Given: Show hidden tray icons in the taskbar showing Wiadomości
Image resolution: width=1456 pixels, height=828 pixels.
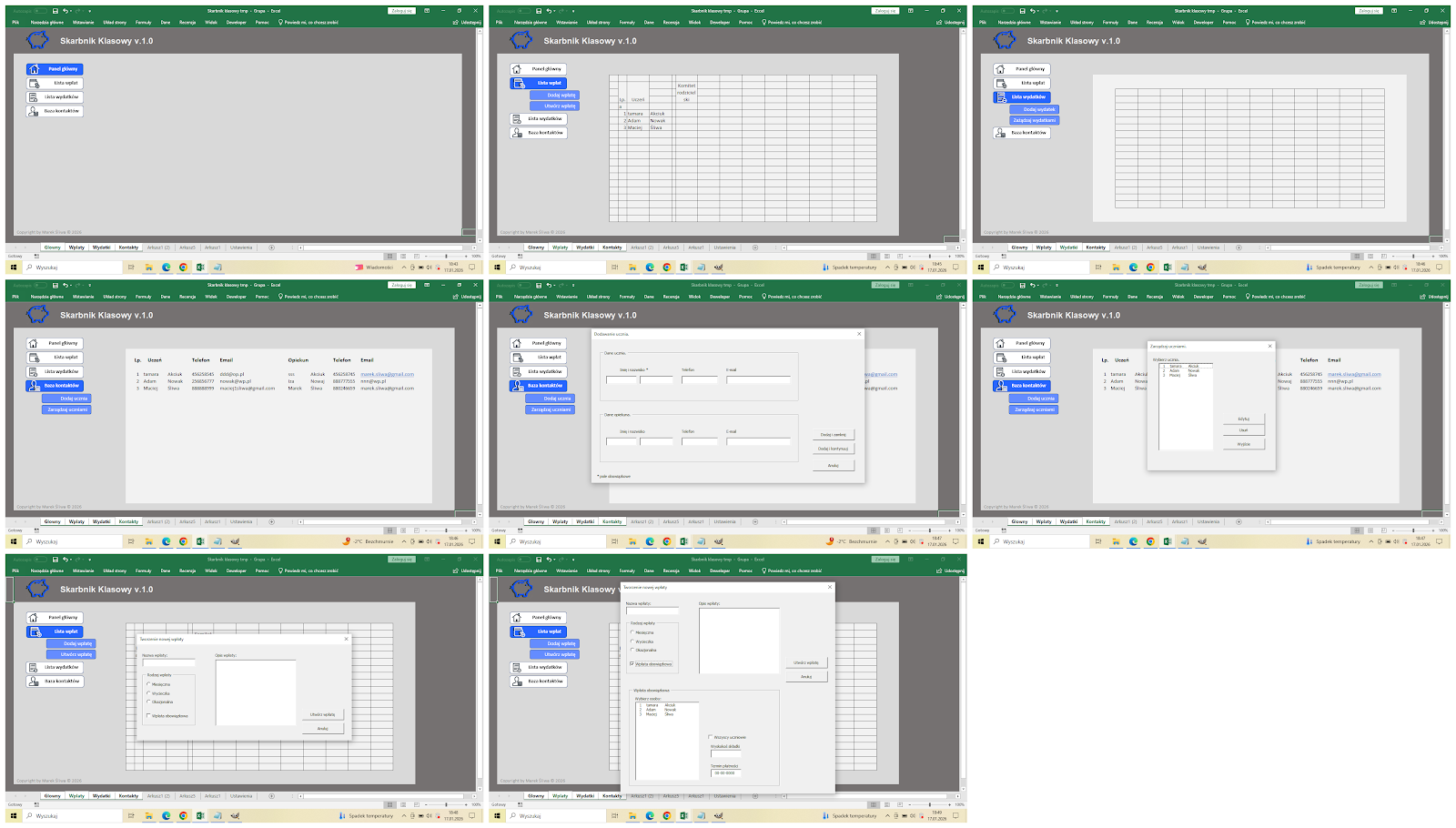Looking at the screenshot, I should 404,268.
